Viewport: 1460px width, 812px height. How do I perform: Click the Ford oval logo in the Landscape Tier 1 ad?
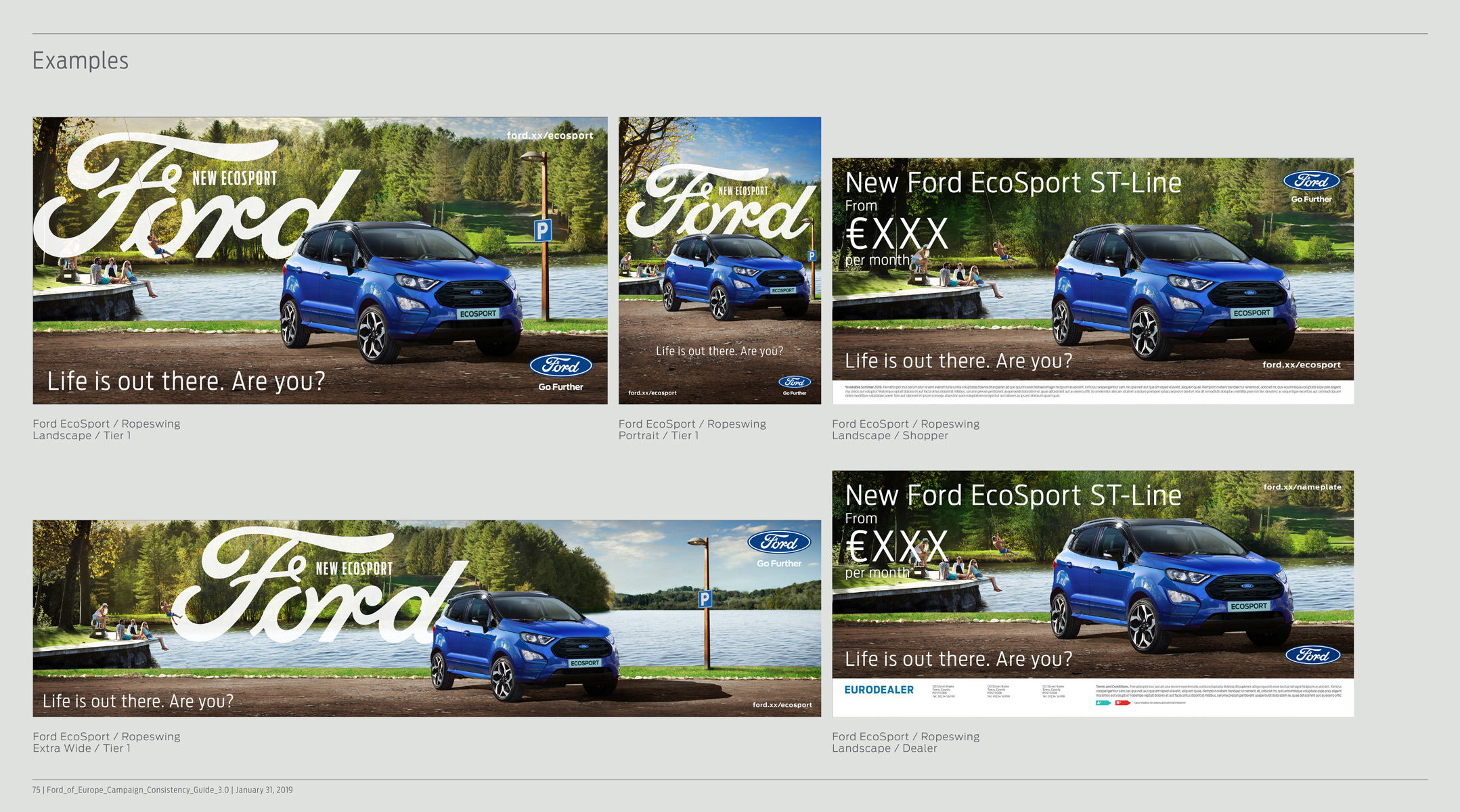[x=560, y=365]
